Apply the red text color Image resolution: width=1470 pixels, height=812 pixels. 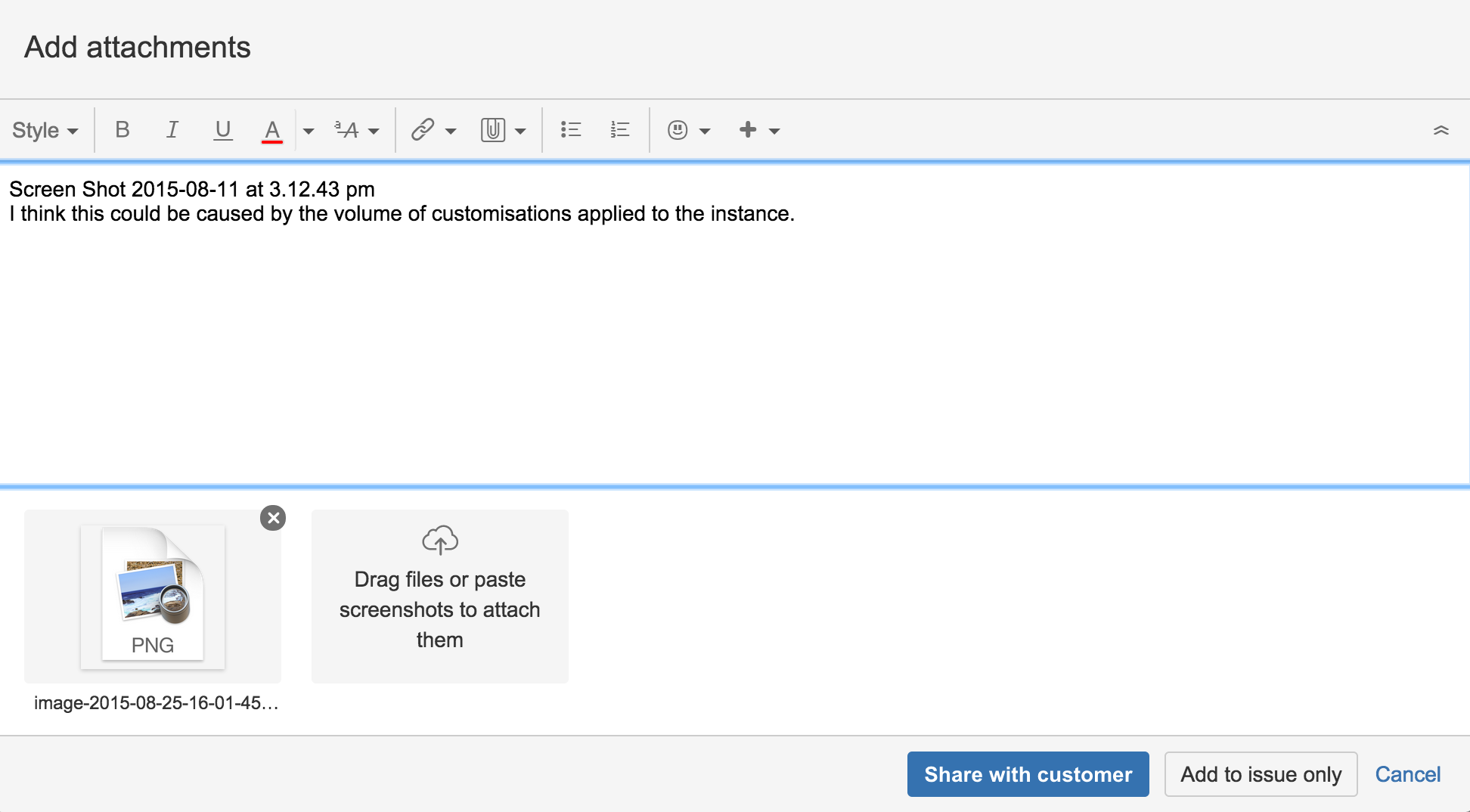tap(272, 130)
